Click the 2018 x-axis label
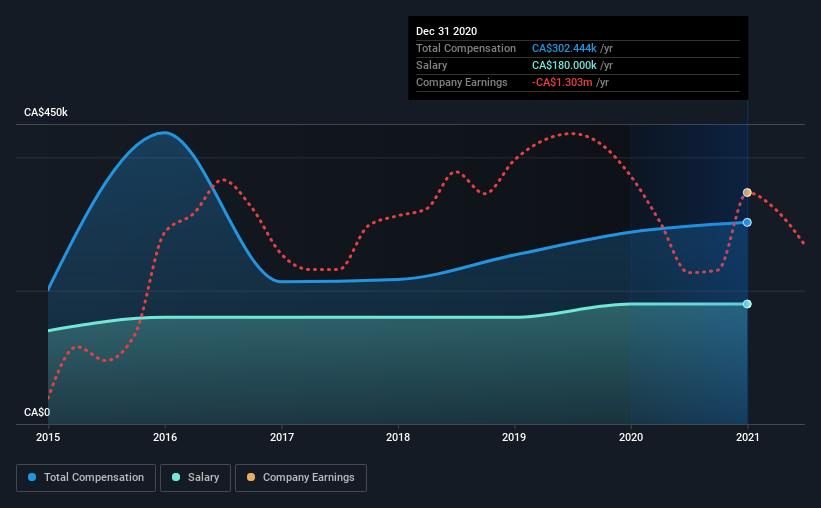The height and width of the screenshot is (508, 821). pyautogui.click(x=398, y=437)
